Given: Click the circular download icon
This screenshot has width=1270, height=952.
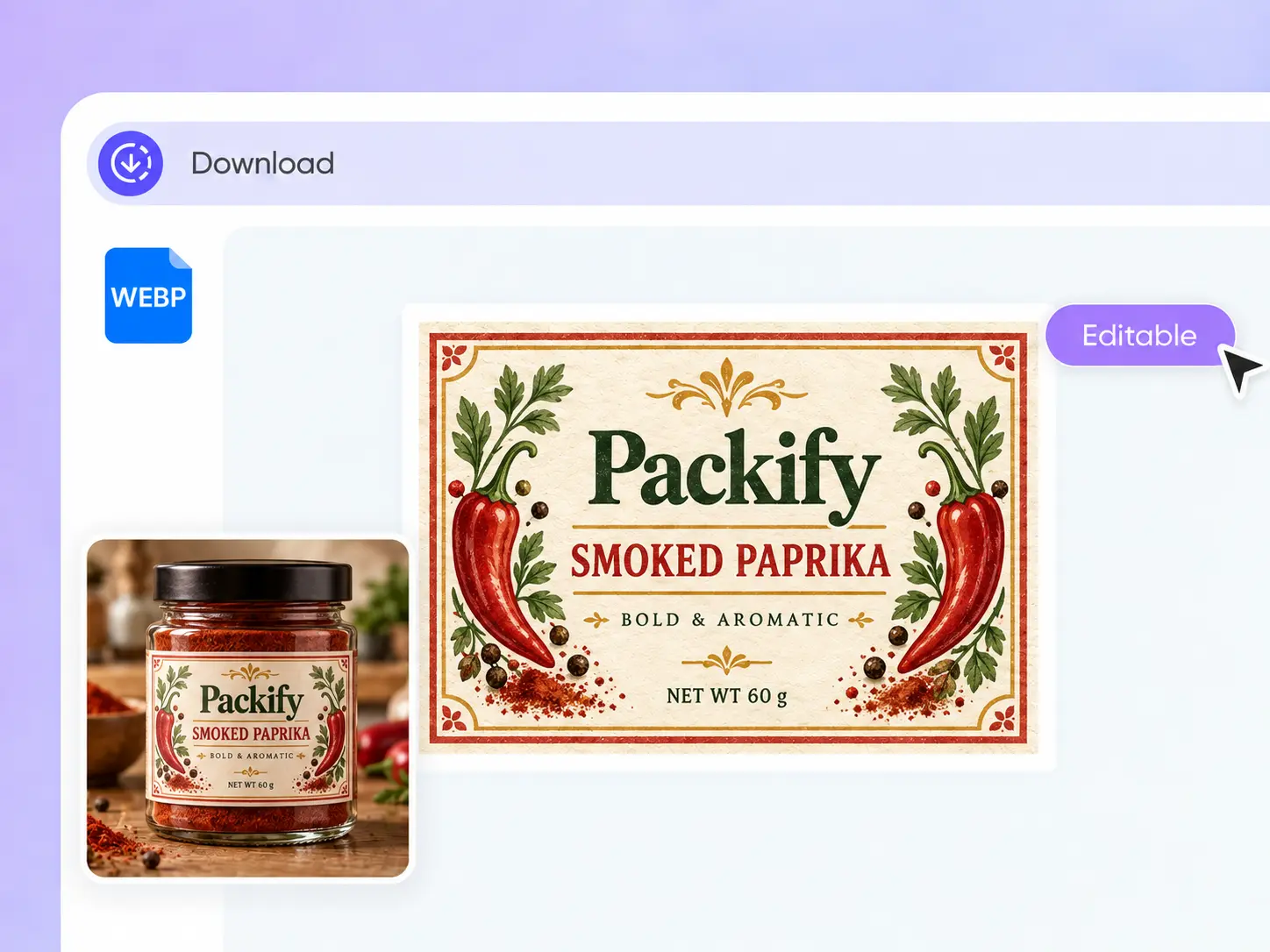Looking at the screenshot, I should [131, 163].
